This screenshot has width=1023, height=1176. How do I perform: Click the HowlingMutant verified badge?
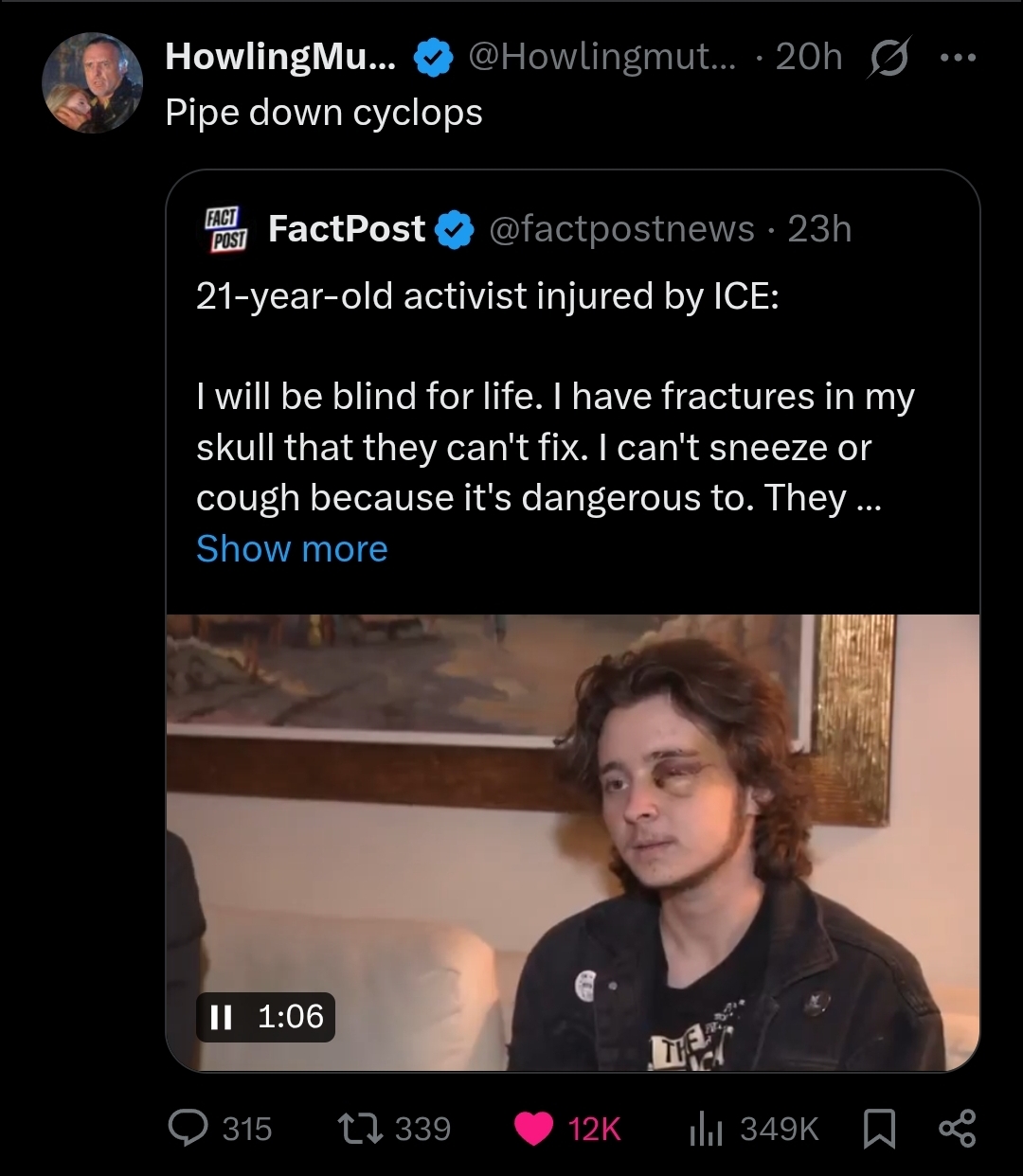(432, 59)
